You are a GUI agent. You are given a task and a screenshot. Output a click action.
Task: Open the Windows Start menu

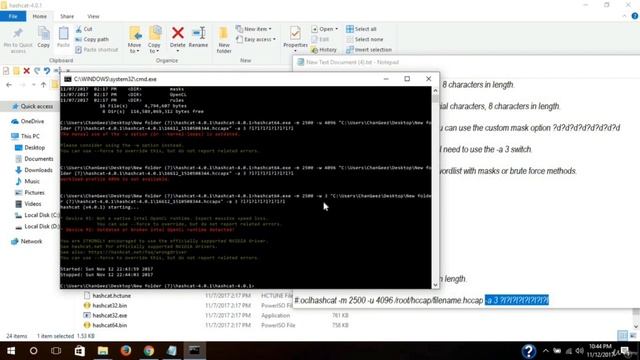click(11, 351)
